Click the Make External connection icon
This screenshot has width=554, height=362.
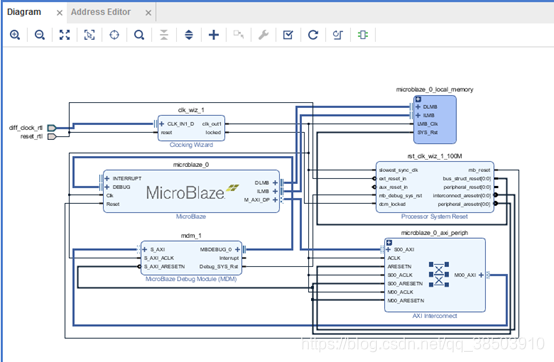pos(238,35)
